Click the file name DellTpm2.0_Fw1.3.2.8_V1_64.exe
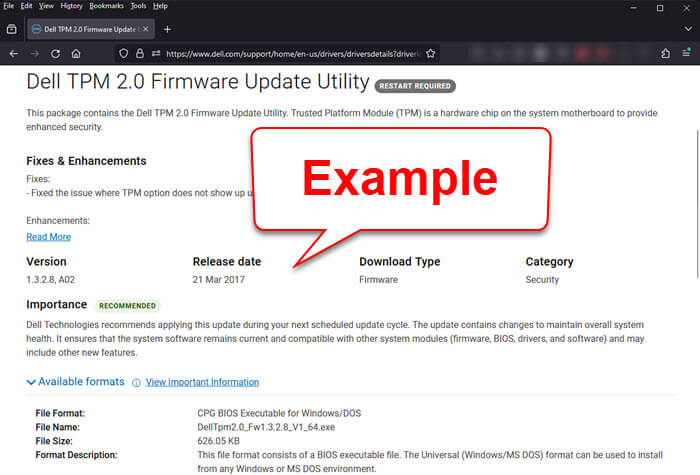Screen dimensions: 700x475 (x=266, y=427)
